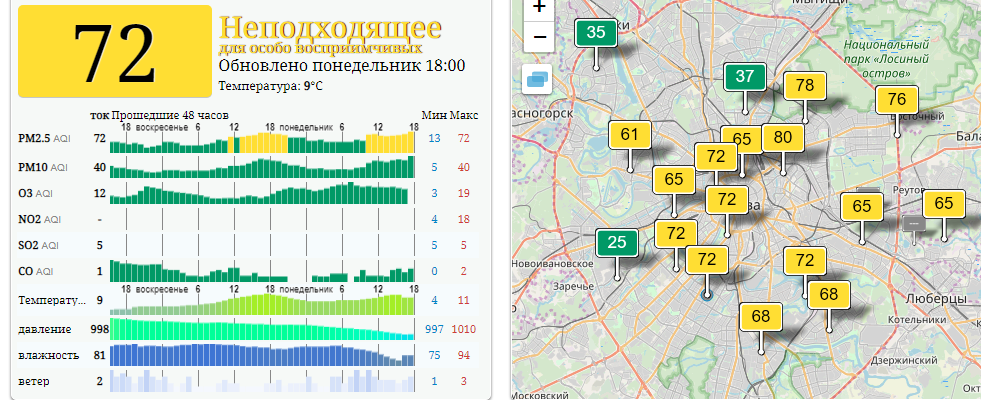Select the CO AQI row label
Image resolution: width=981 pixels, height=400 pixels.
38,272
